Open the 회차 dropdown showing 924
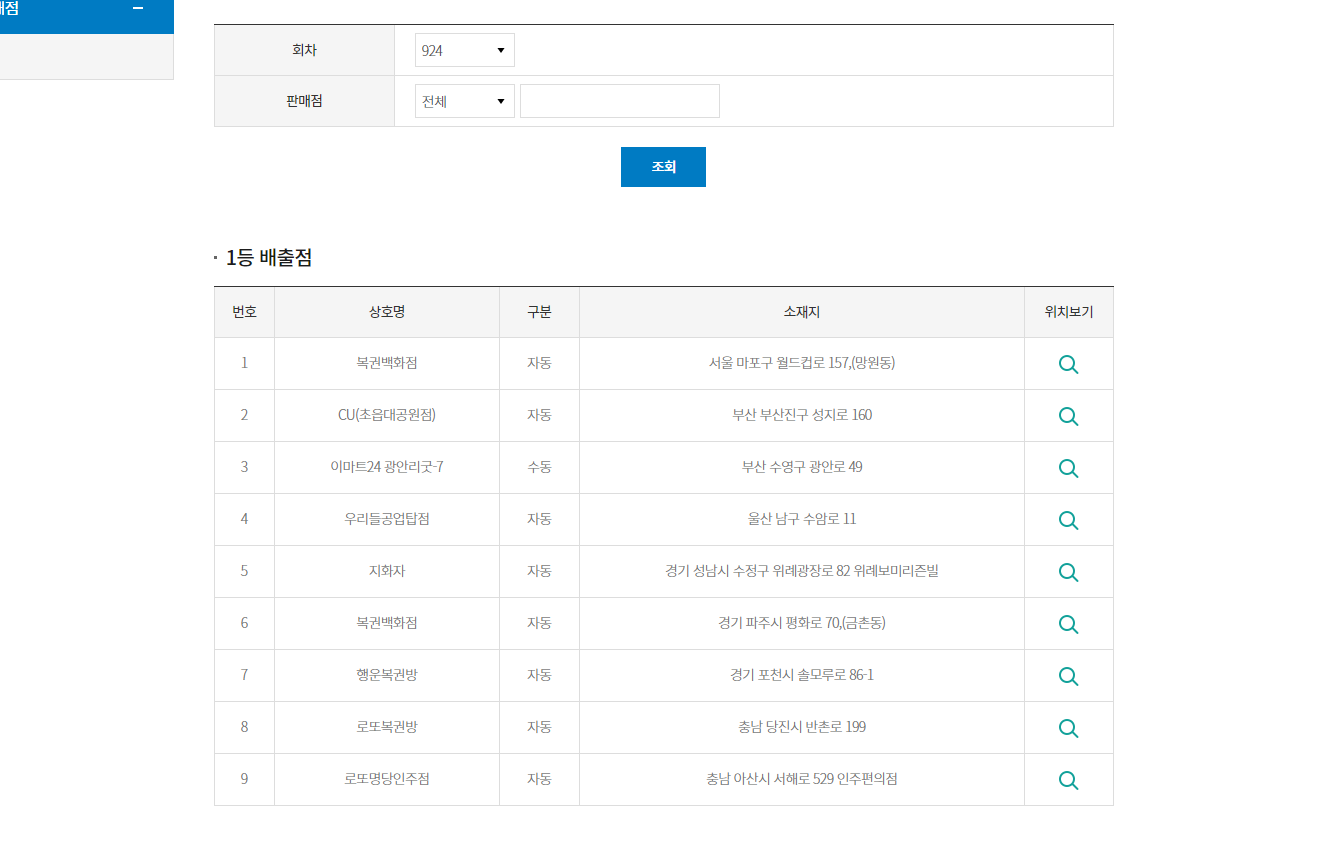 coord(464,50)
